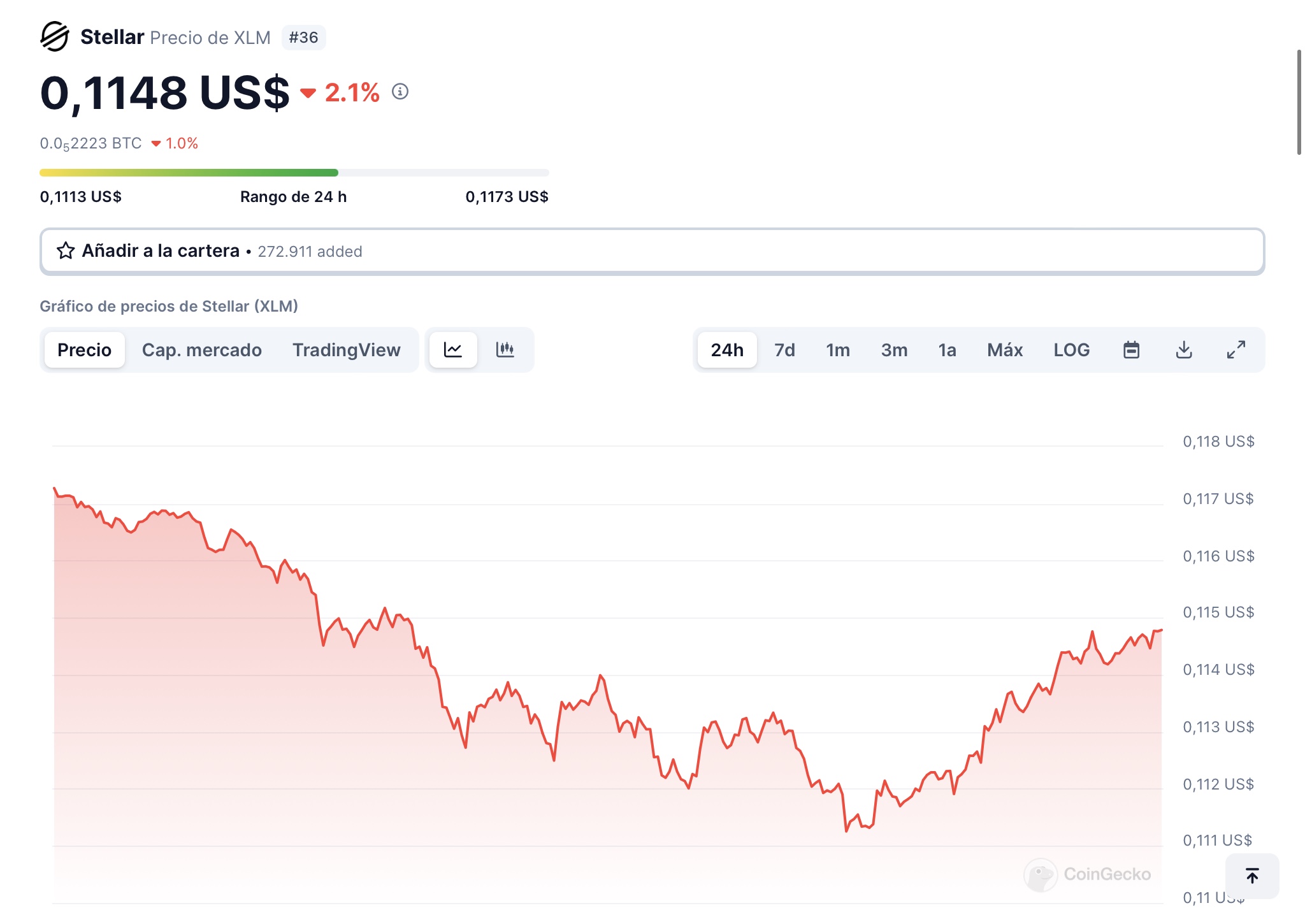1305x924 pixels.
Task: Click the 24h price range bar
Action: [294, 173]
